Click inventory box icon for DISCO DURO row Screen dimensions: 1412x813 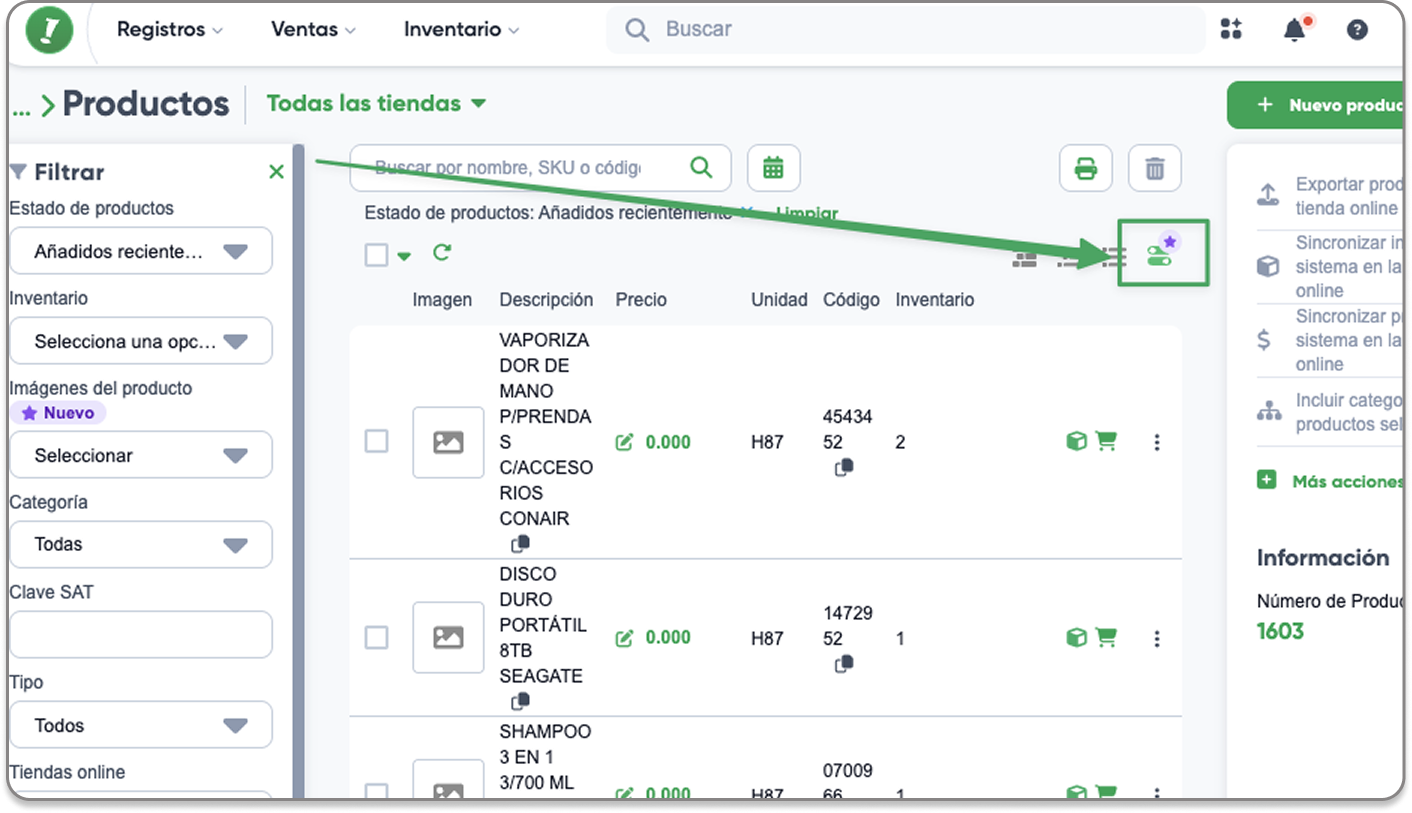point(1076,637)
